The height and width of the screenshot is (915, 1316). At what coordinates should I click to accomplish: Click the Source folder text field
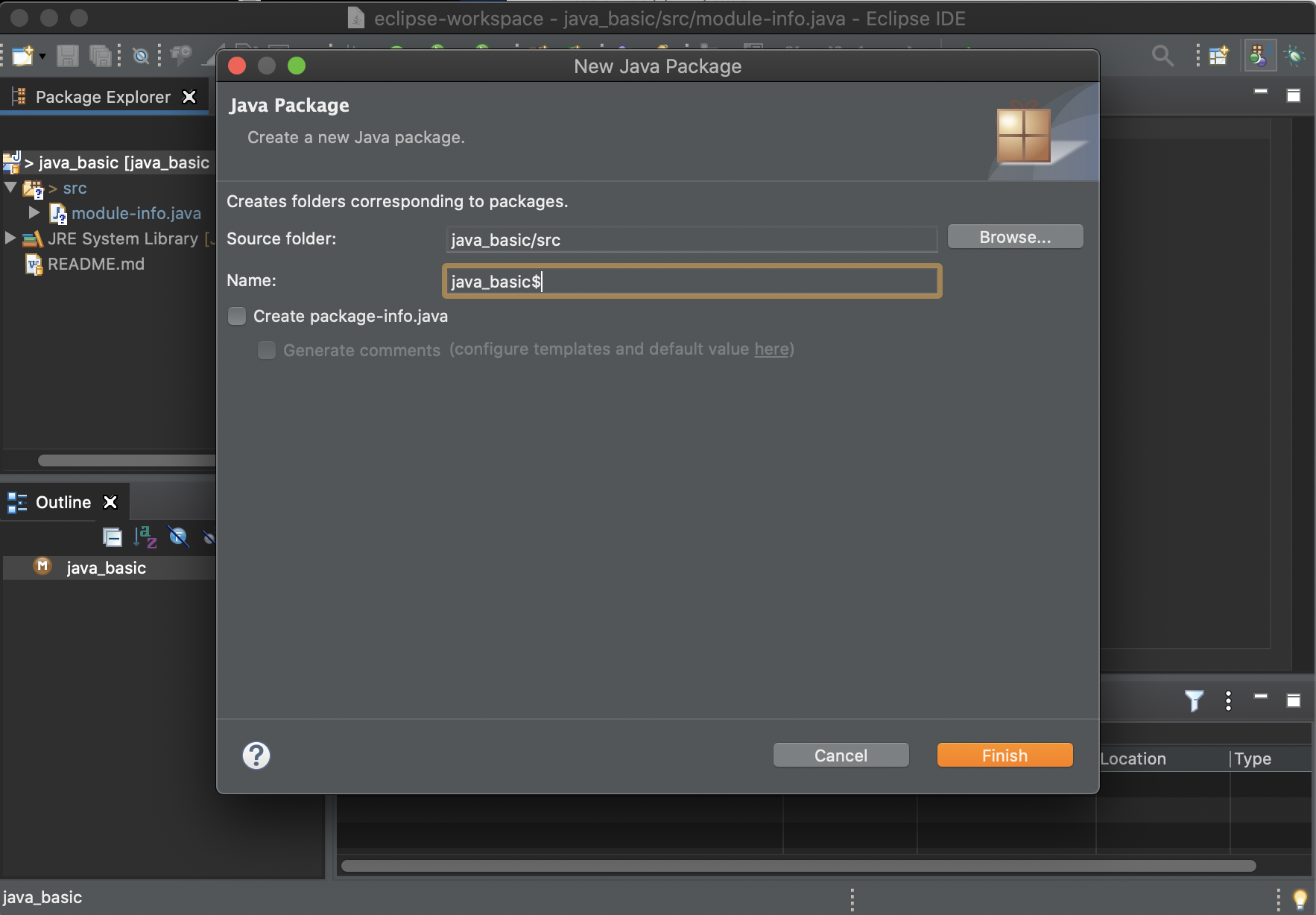click(692, 239)
